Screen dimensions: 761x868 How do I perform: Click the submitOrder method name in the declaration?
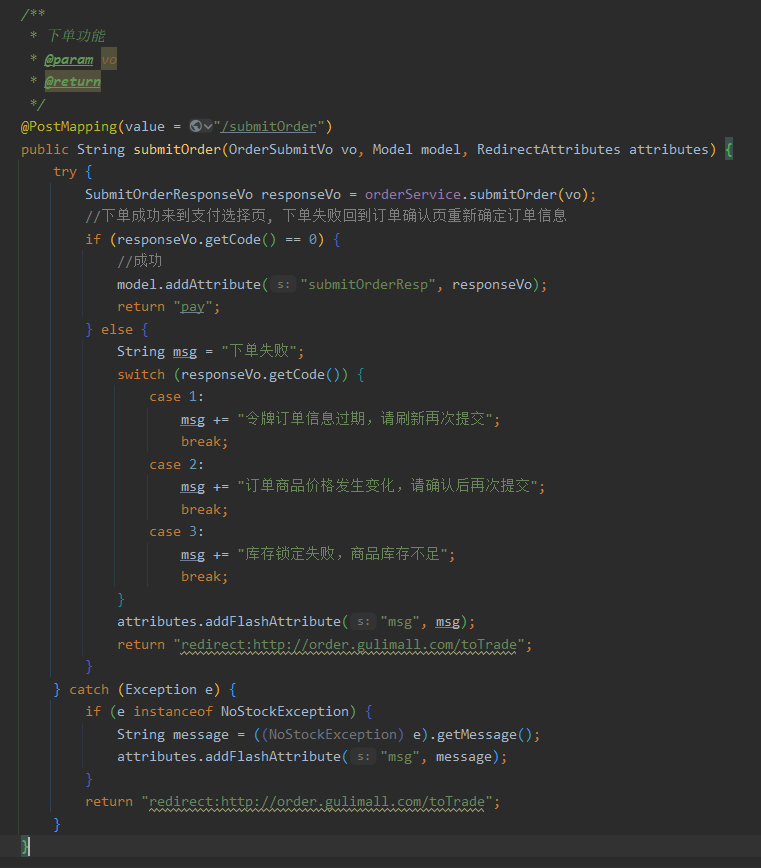pyautogui.click(x=177, y=149)
